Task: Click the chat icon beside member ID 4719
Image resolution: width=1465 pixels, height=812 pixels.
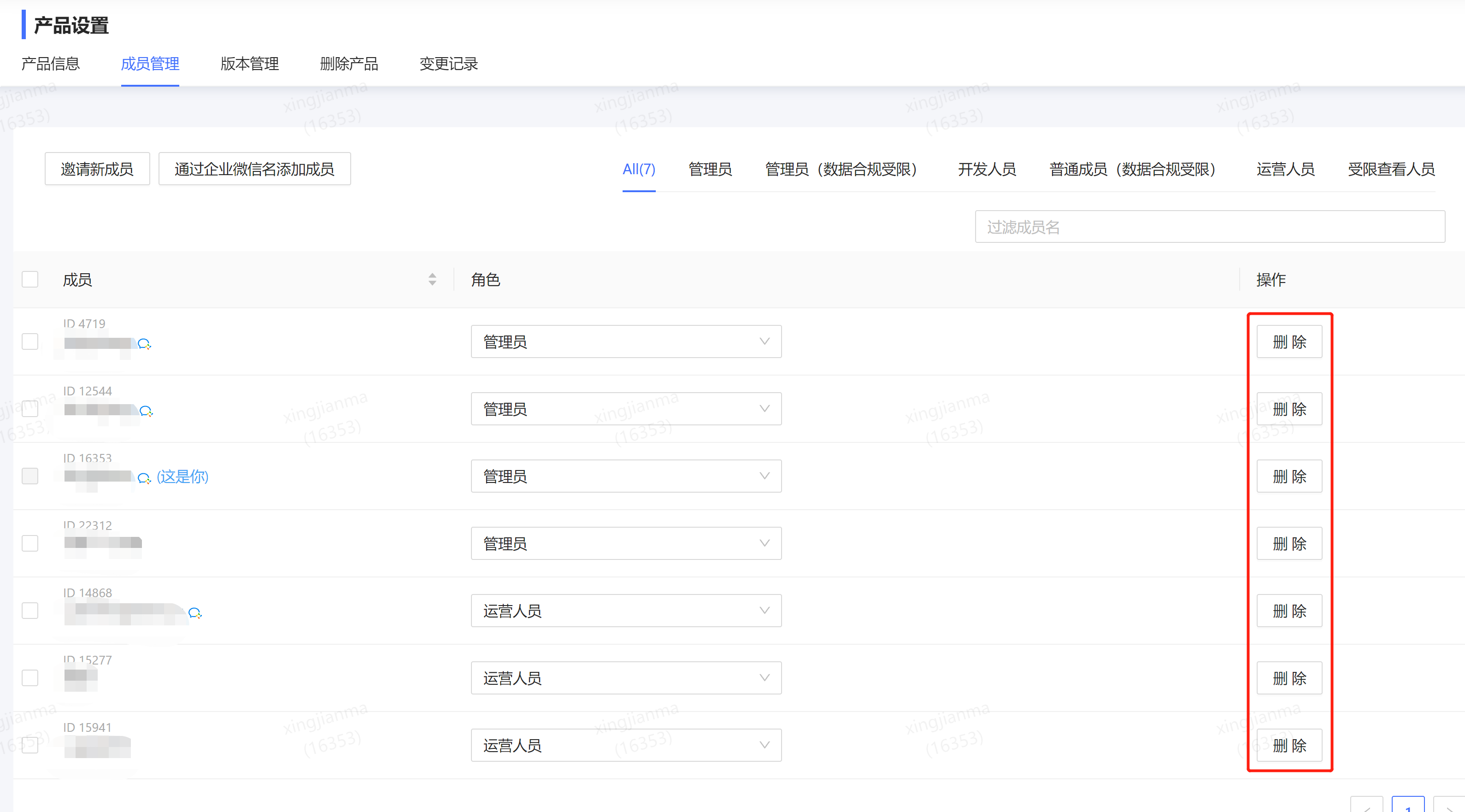Action: point(144,344)
